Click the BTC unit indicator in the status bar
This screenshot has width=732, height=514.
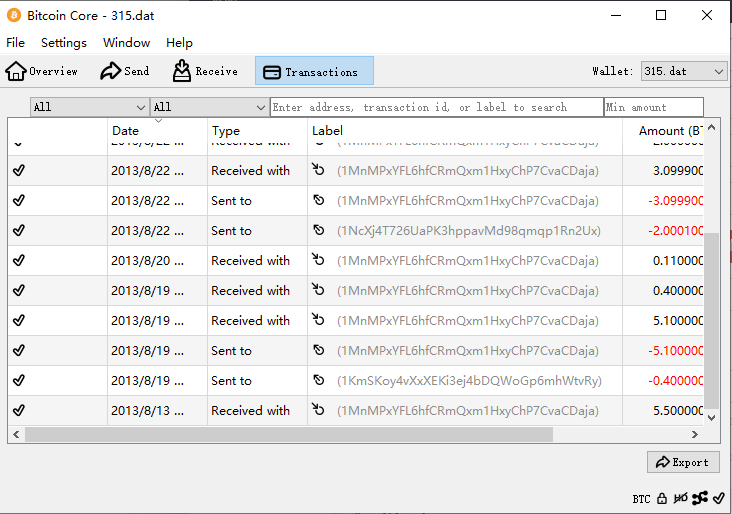click(x=641, y=498)
